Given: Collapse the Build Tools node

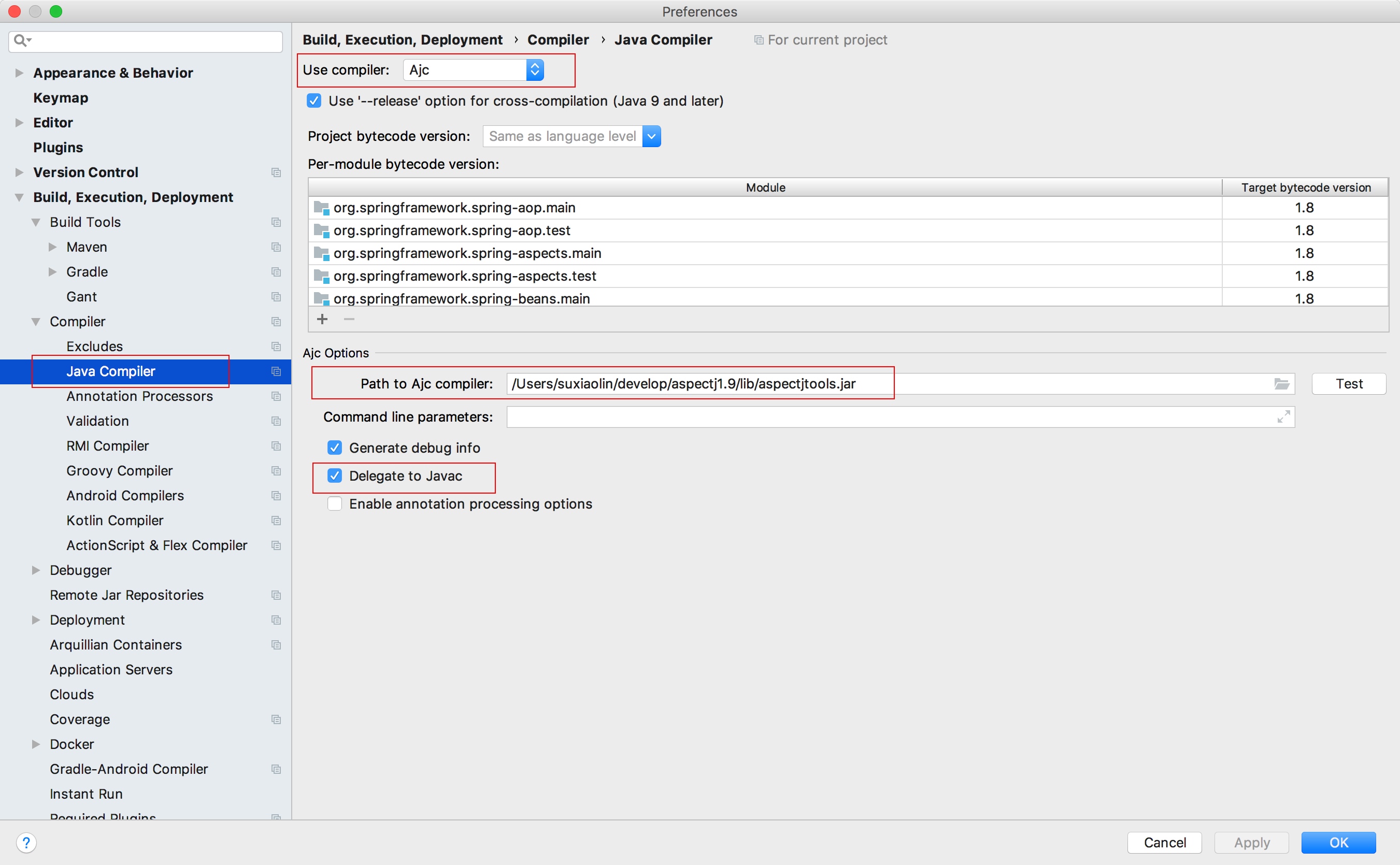Looking at the screenshot, I should [x=35, y=222].
